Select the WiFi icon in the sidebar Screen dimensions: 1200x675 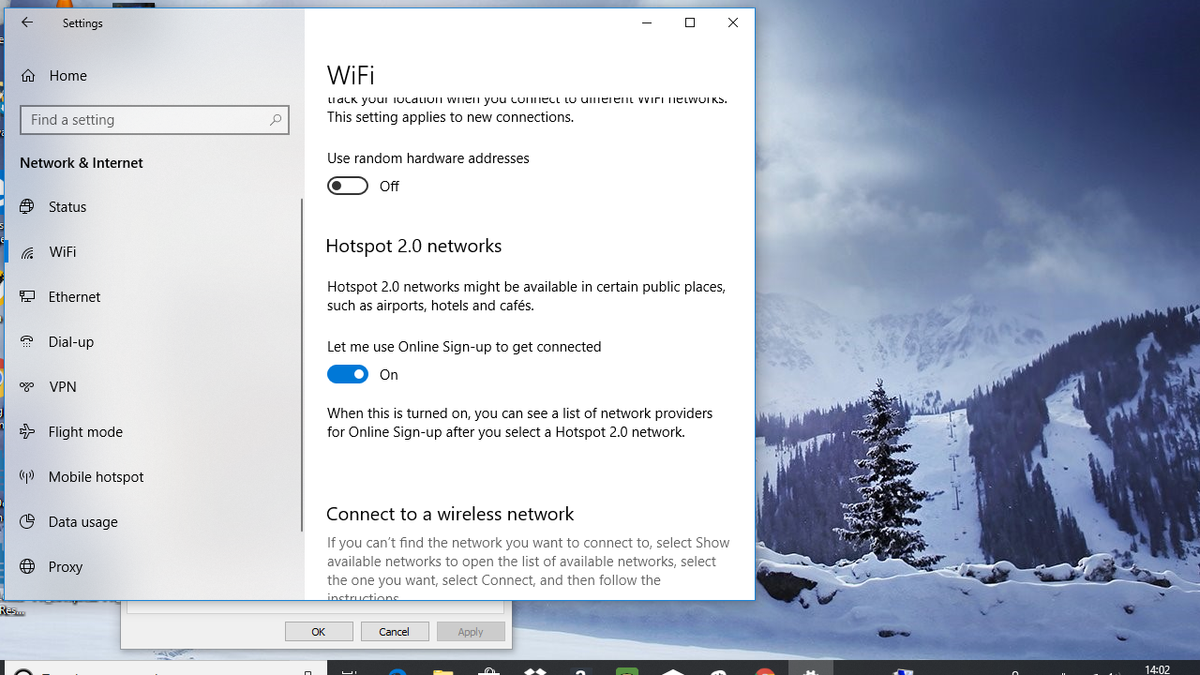27,252
